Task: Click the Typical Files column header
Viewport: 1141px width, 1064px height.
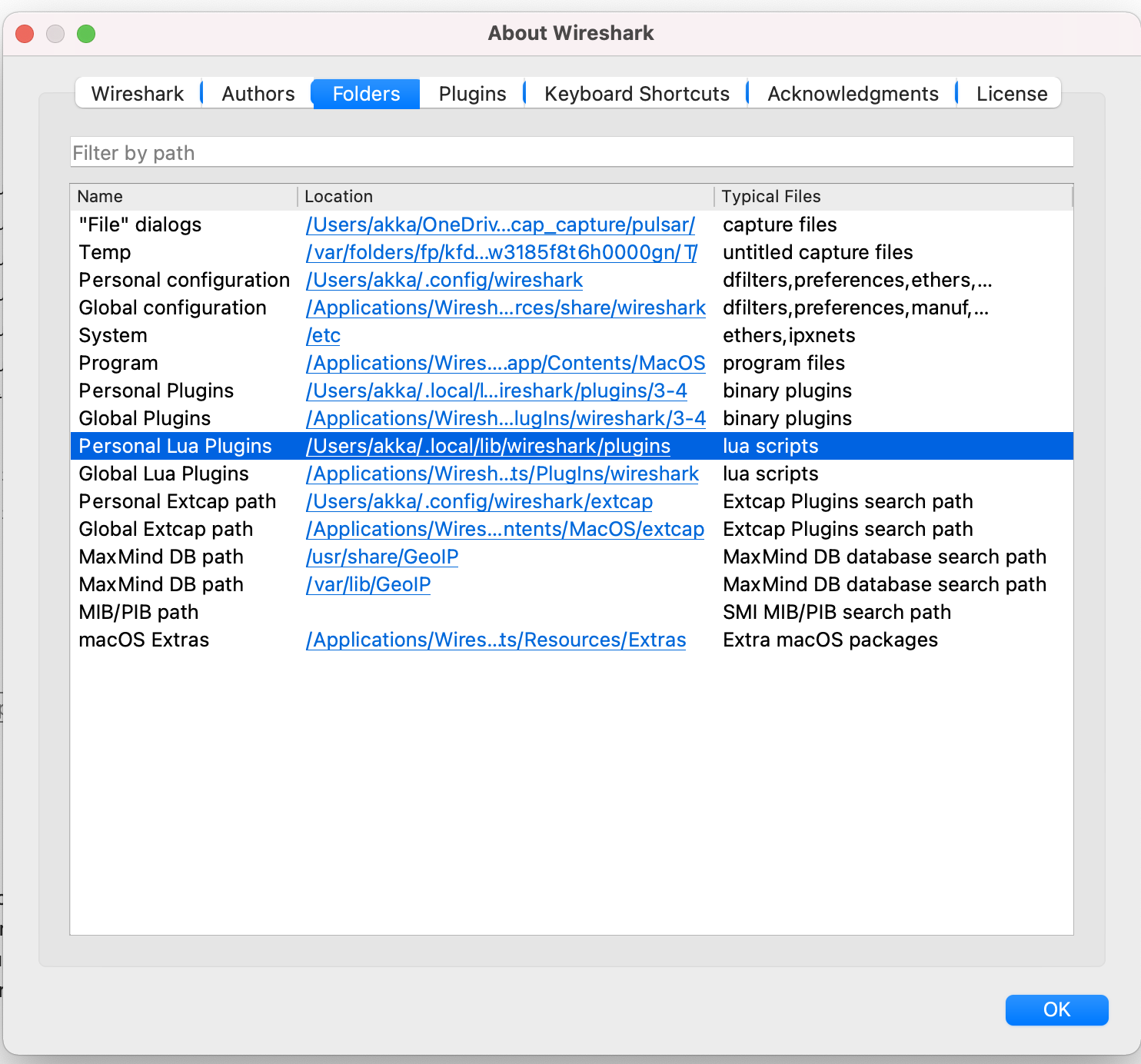Action: point(892,197)
